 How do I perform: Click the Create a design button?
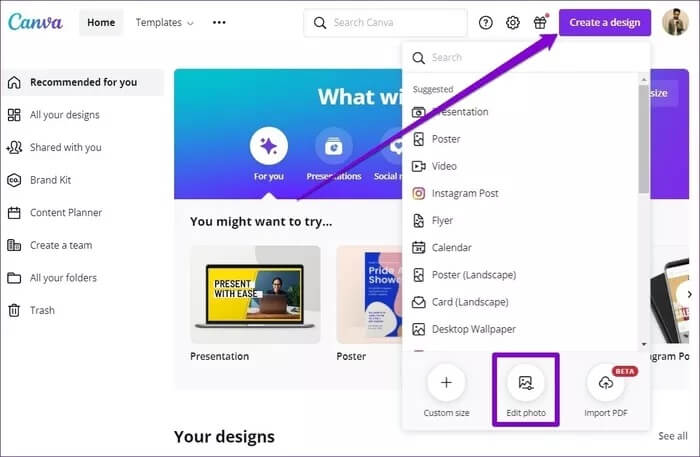(604, 22)
